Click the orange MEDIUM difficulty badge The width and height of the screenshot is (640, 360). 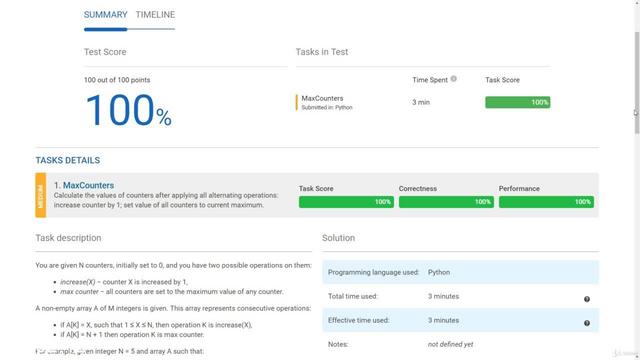click(40, 195)
